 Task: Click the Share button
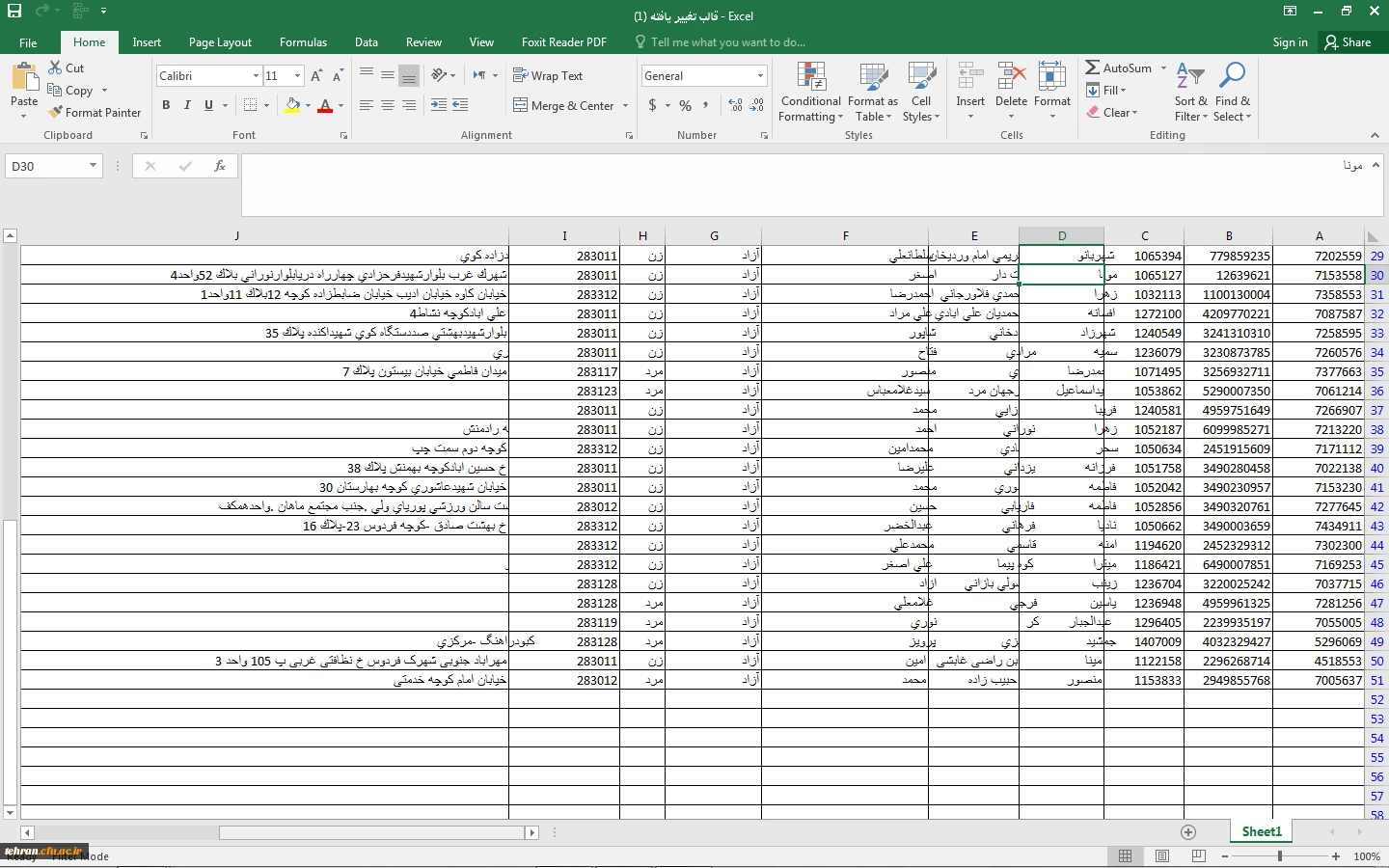1348,42
